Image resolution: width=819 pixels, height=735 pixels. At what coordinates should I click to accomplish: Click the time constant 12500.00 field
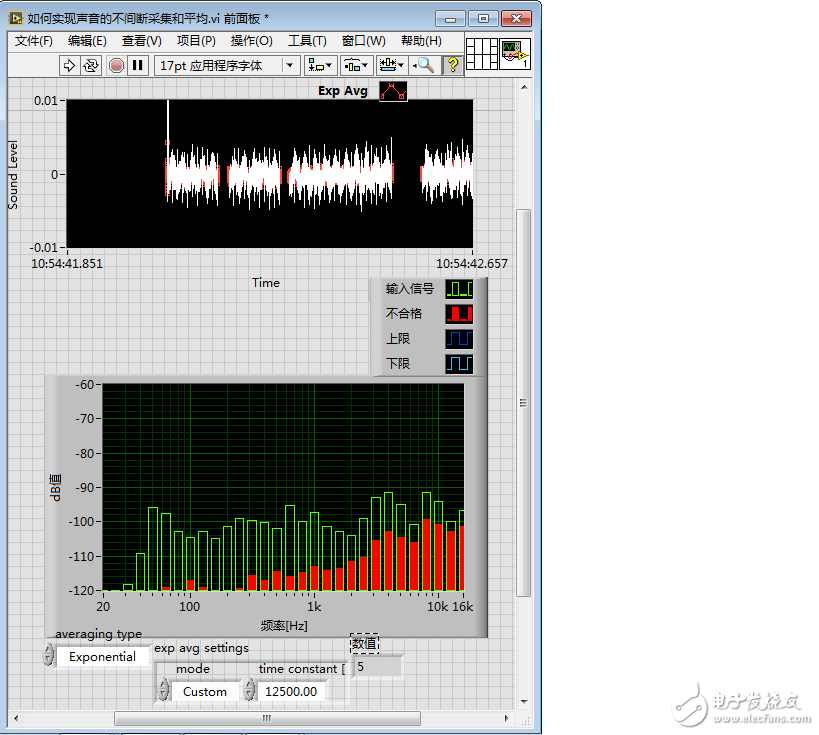click(291, 691)
